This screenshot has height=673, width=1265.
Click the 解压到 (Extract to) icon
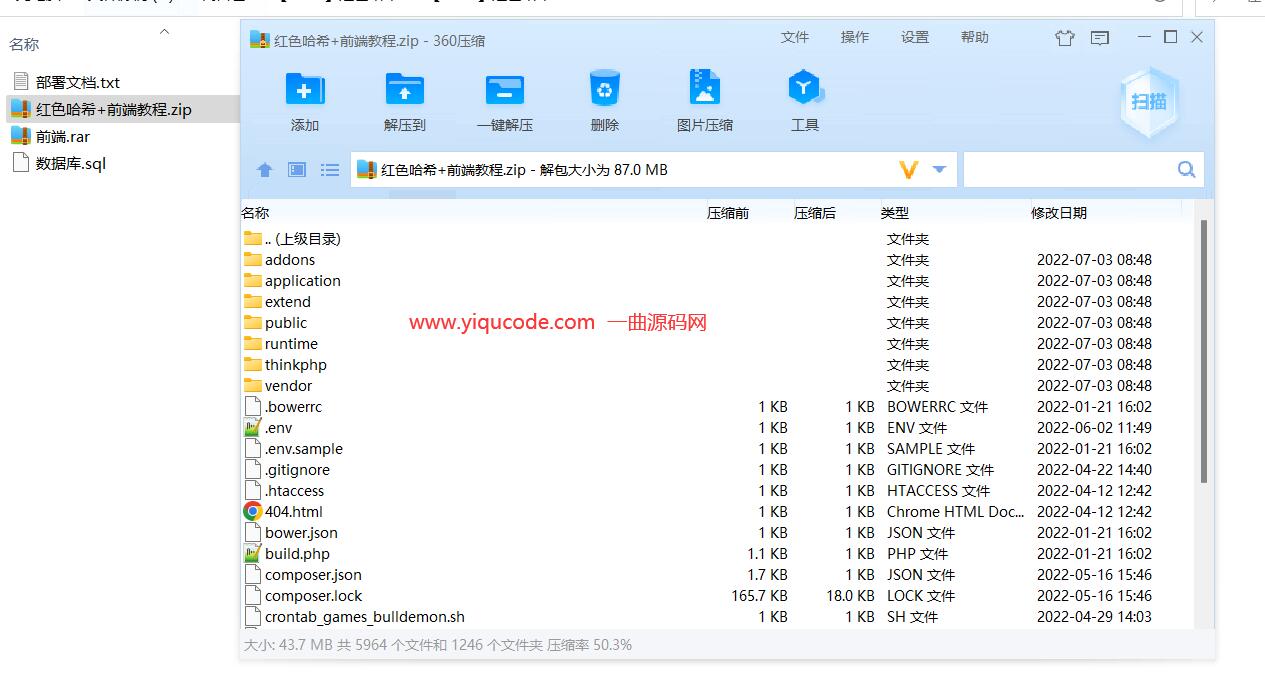pyautogui.click(x=405, y=89)
